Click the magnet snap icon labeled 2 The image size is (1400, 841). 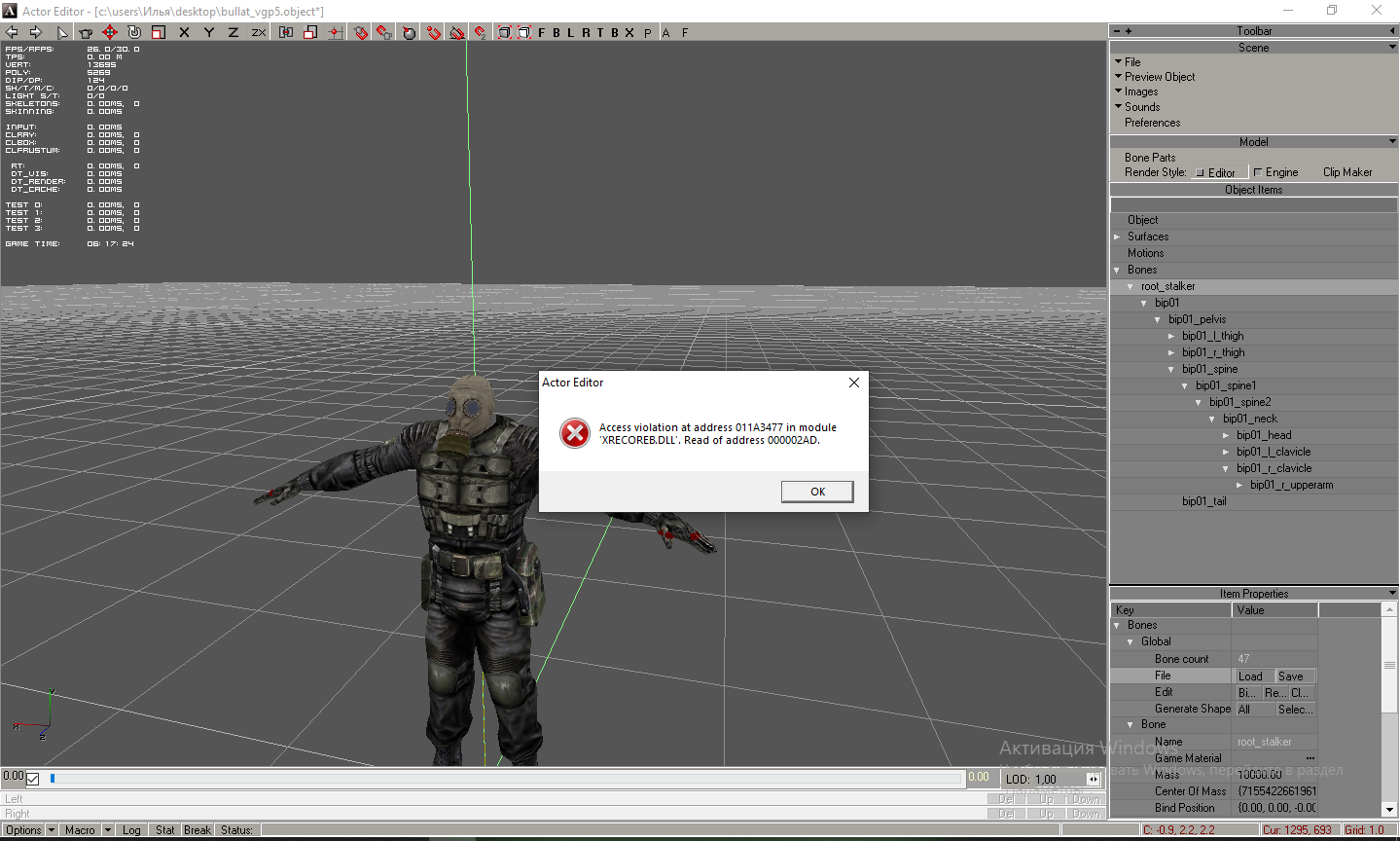pos(481,32)
